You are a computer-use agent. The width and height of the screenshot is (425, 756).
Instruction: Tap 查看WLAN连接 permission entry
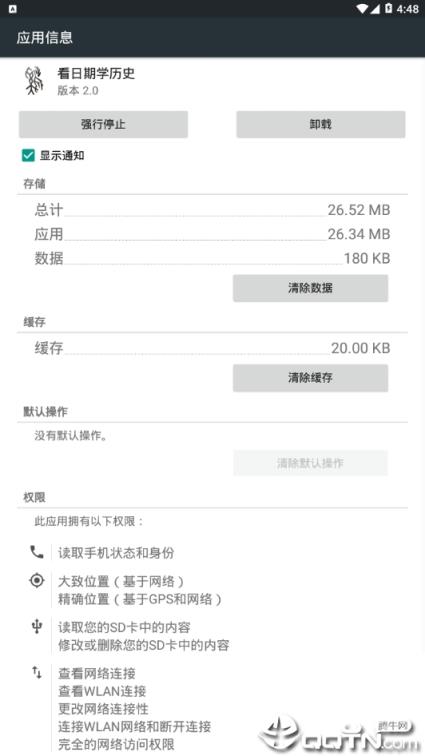click(102, 691)
